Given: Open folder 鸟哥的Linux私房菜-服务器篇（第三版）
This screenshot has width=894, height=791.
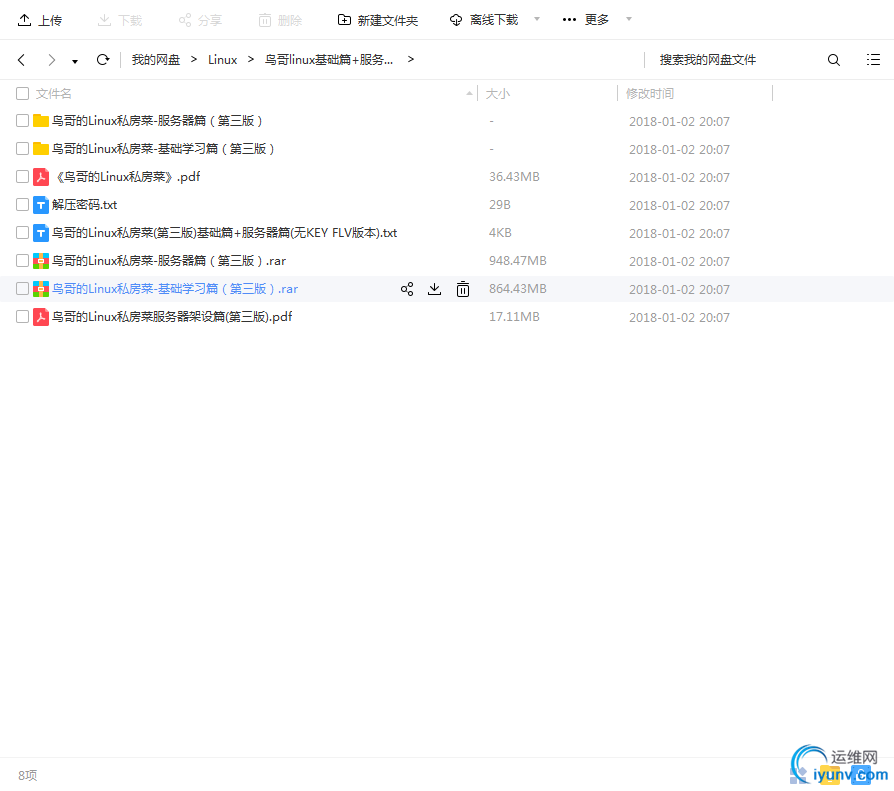Looking at the screenshot, I should click(157, 120).
